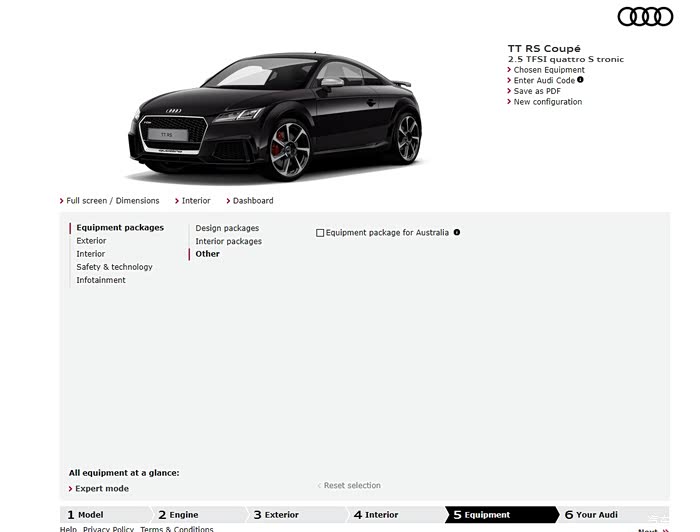Screen dimensions: 700x532
Task: Switch to Dashboard view
Action: click(253, 201)
